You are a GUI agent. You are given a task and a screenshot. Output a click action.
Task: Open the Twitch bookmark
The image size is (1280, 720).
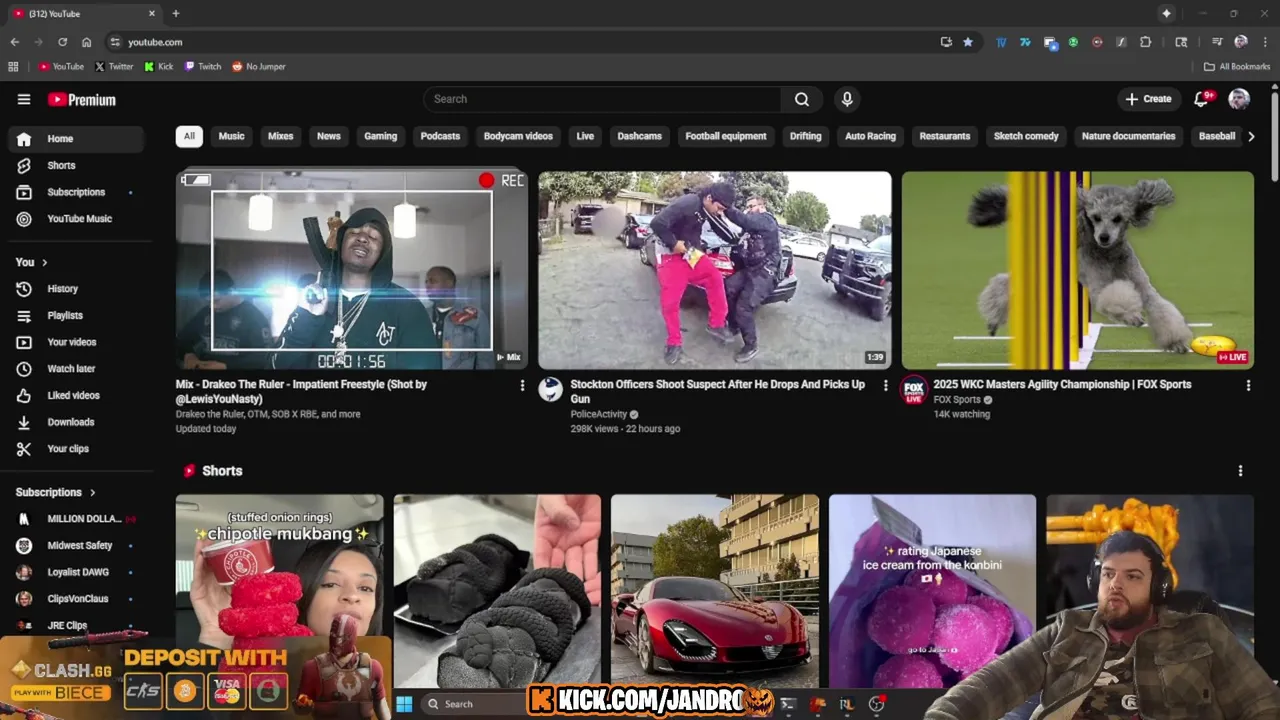click(203, 67)
